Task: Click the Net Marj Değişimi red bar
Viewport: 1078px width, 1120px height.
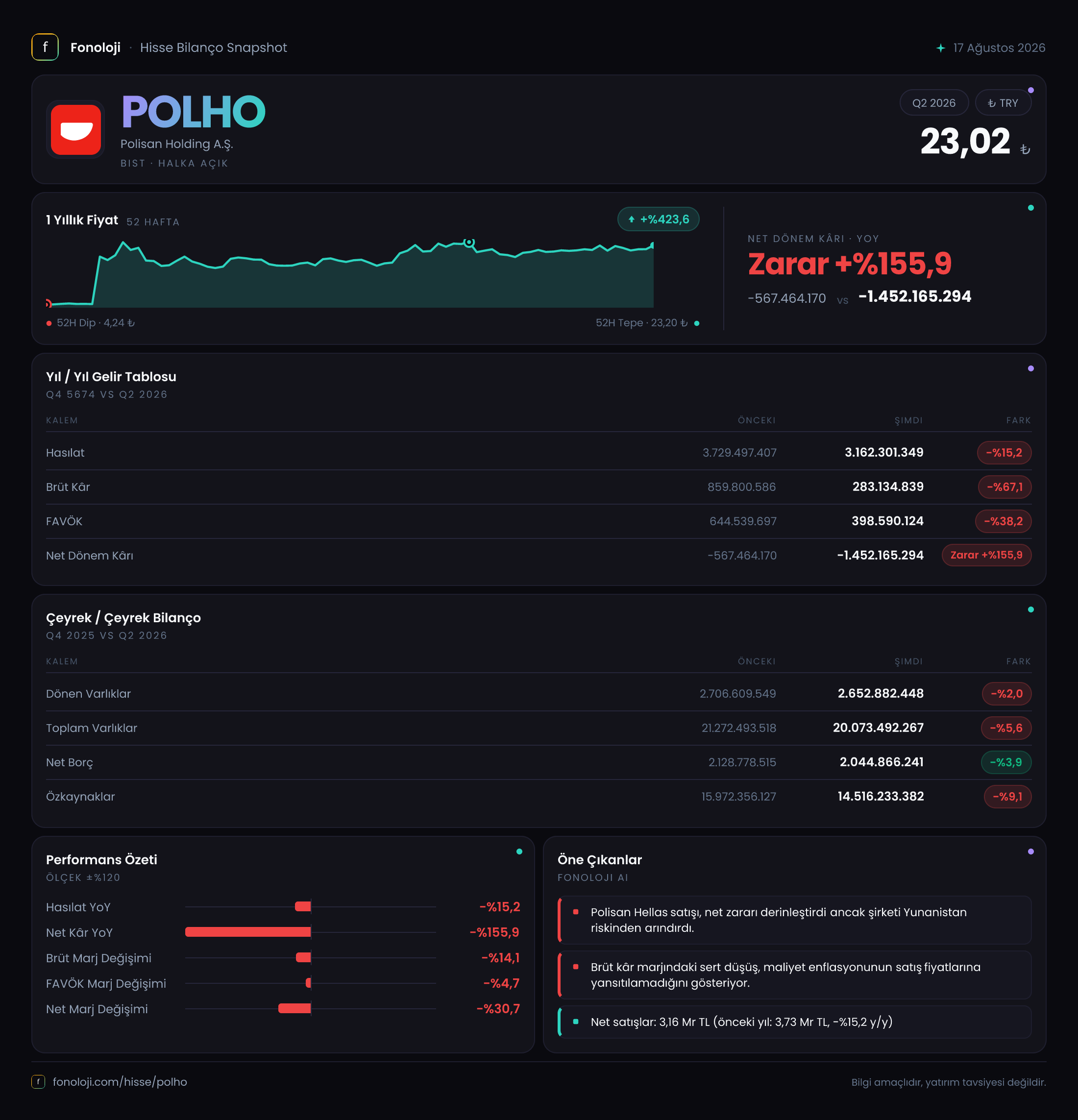Action: [x=294, y=1009]
